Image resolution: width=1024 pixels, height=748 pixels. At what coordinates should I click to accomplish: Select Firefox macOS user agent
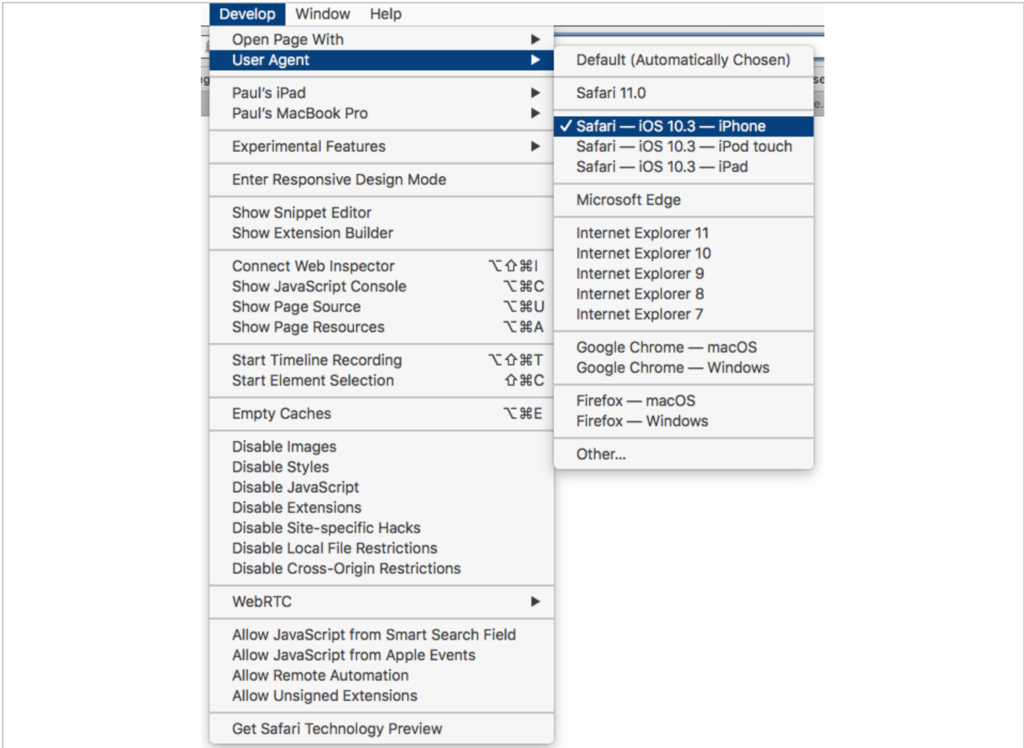pos(684,400)
